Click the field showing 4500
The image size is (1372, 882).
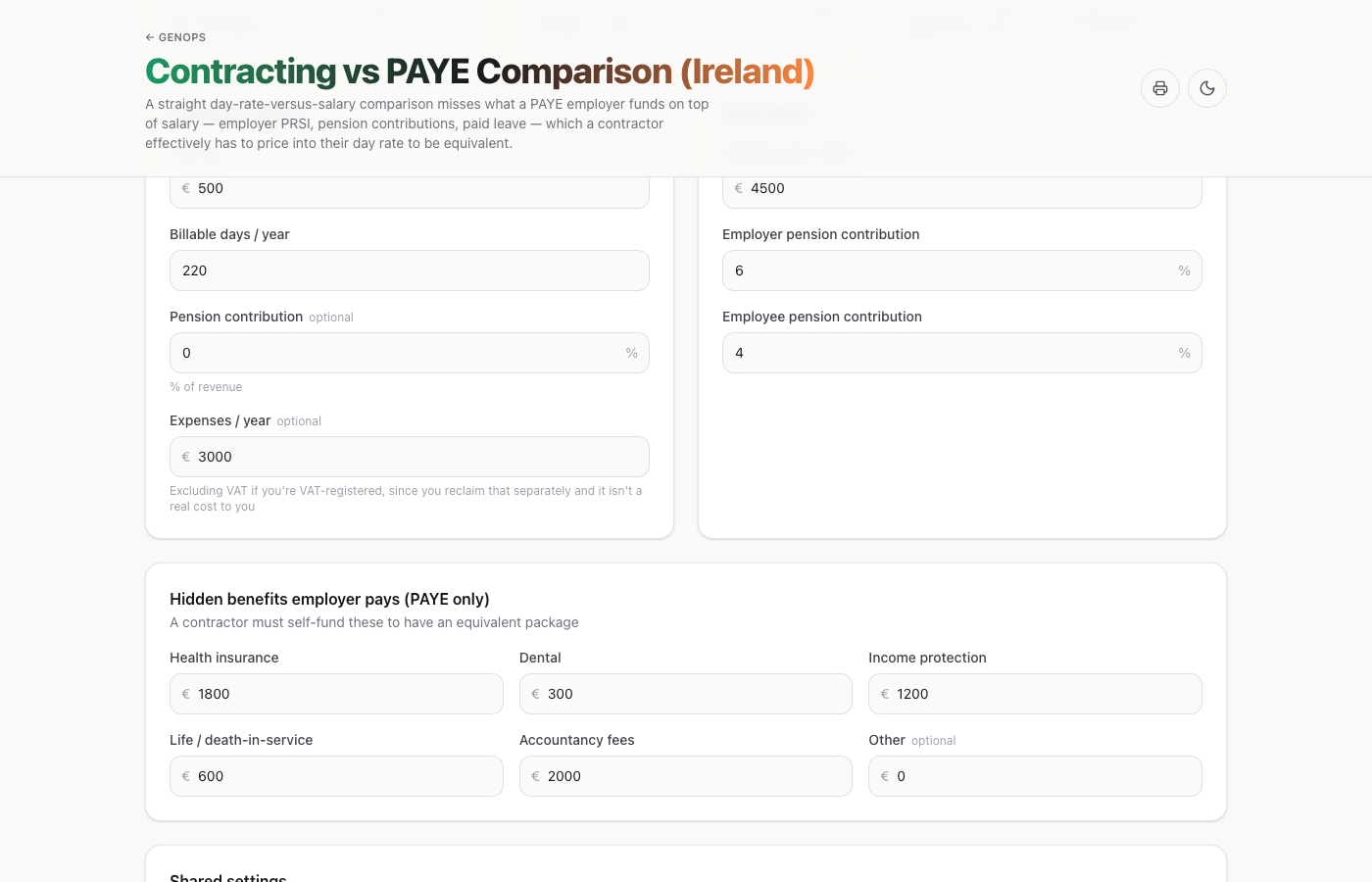click(962, 191)
